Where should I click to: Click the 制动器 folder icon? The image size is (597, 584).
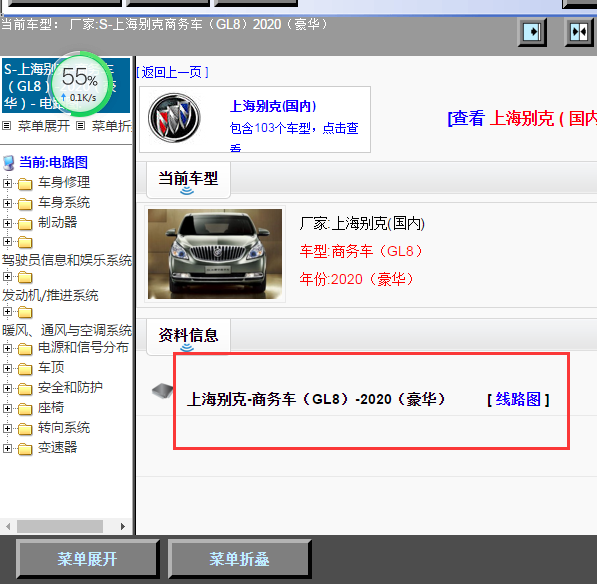25,224
